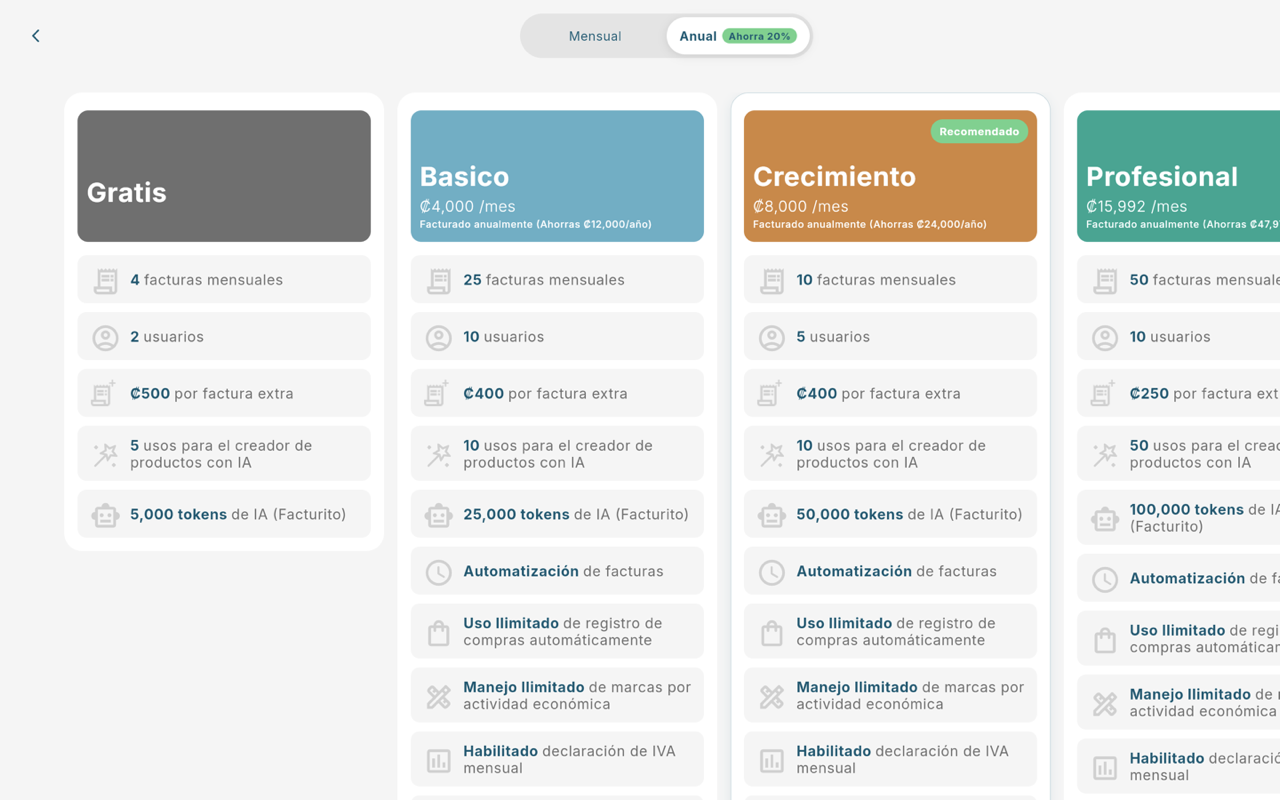Switch to Mensual billing

[x=595, y=36]
